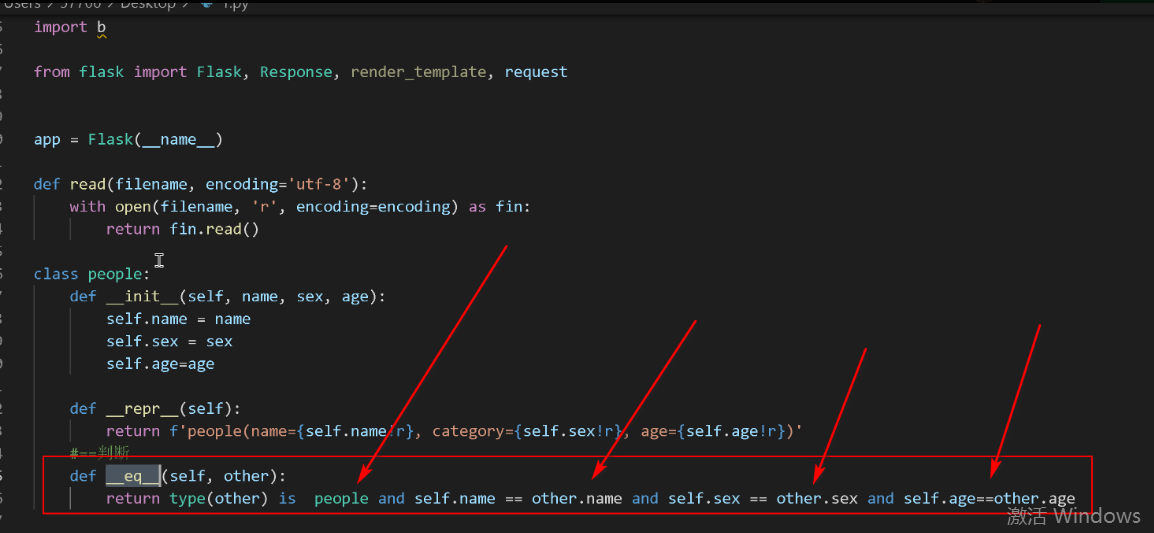1154x533 pixels.
Task: Click the __repr__ method name
Action: tap(142, 409)
